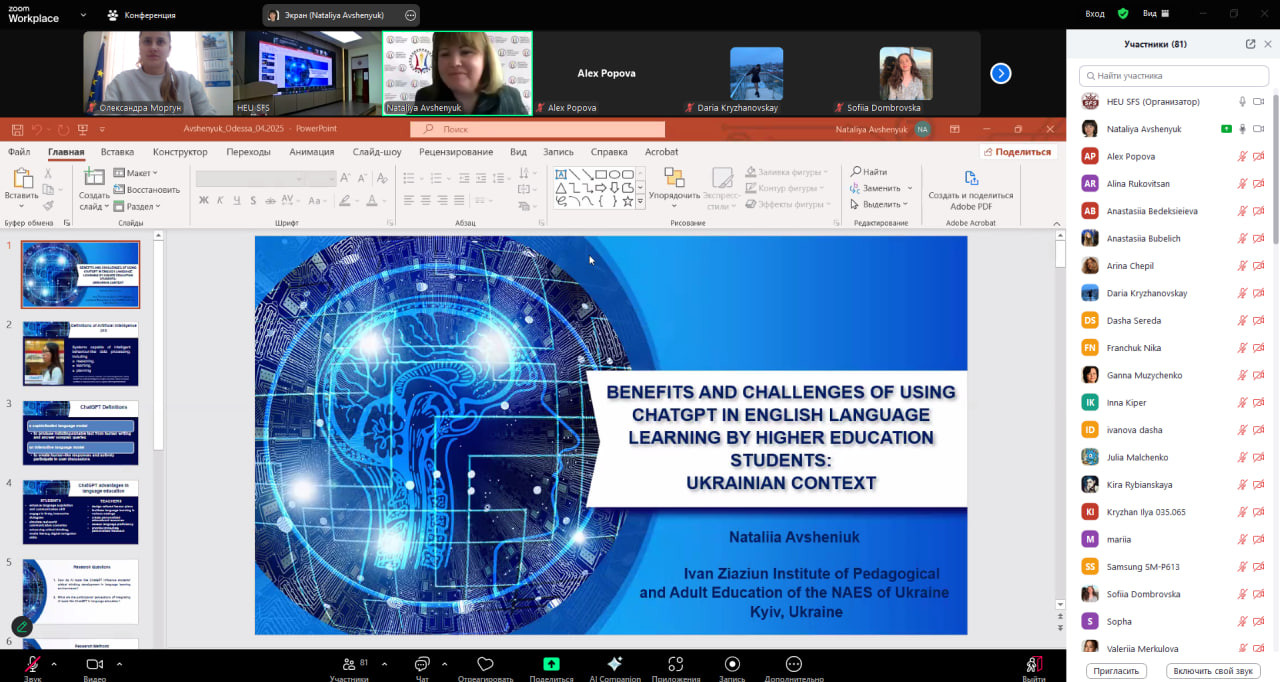Click the Найти участника search field
Screen dimensions: 1280x682
pos(1173,76)
